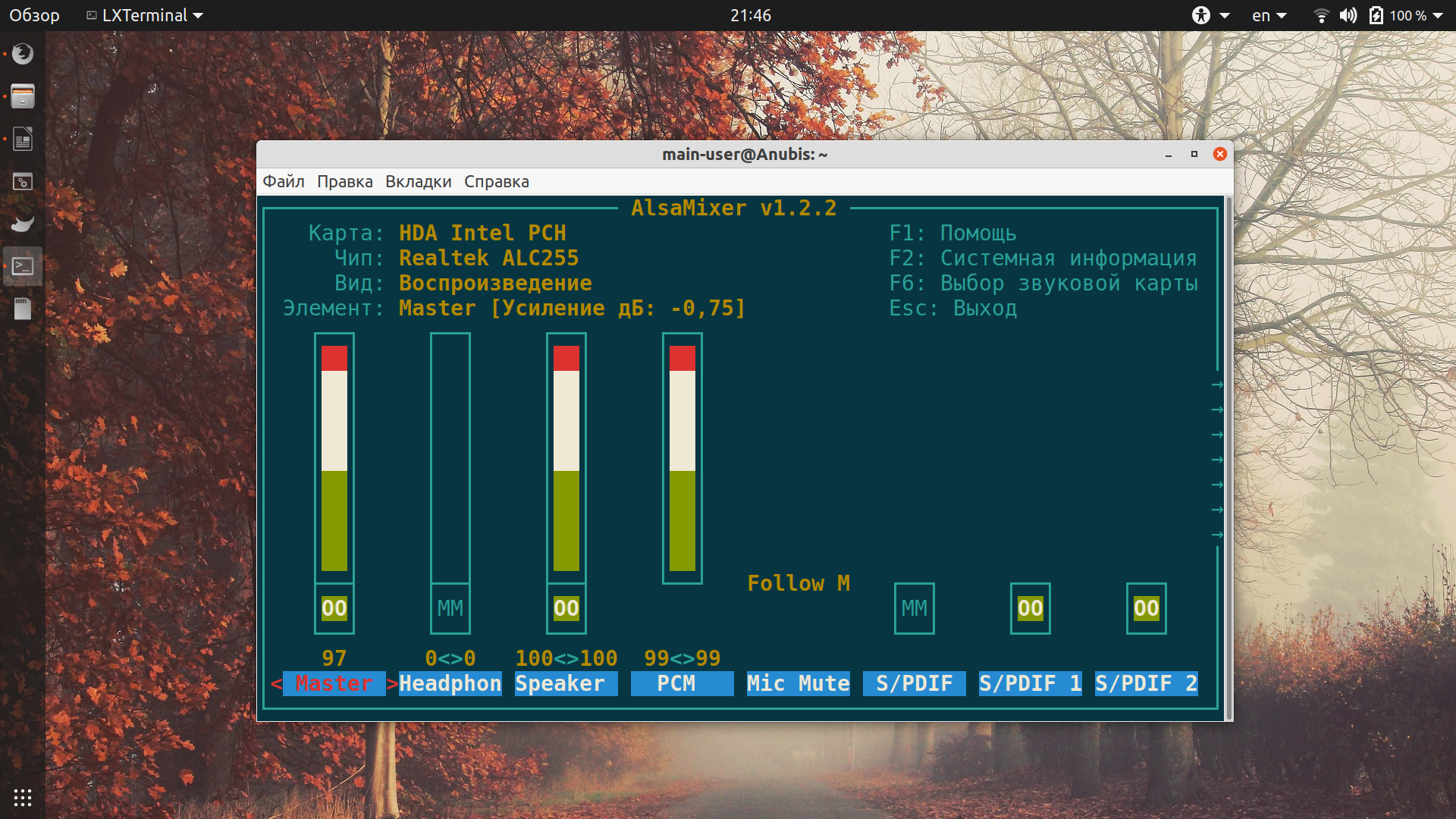
Task: Expand the accessibility menu in top bar
Action: pos(1210,15)
